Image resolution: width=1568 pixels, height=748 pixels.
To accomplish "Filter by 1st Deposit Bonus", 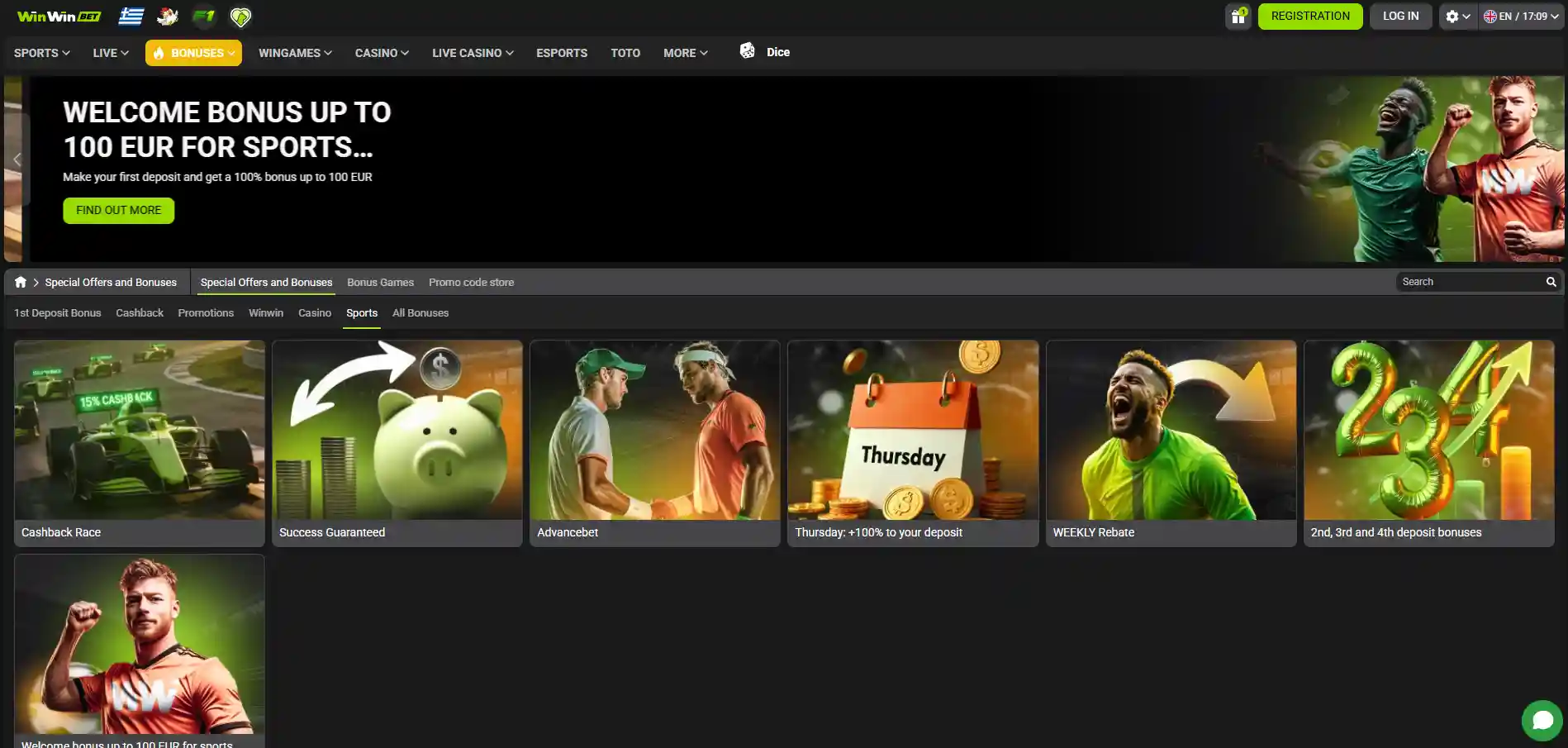I will tap(58, 312).
